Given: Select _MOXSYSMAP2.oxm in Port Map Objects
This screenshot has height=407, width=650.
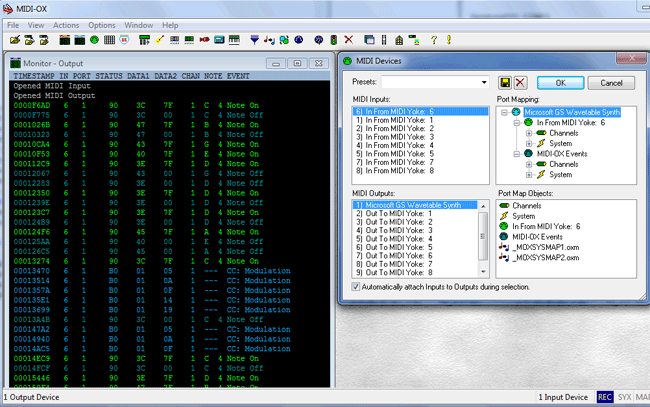Looking at the screenshot, I should pos(546,258).
